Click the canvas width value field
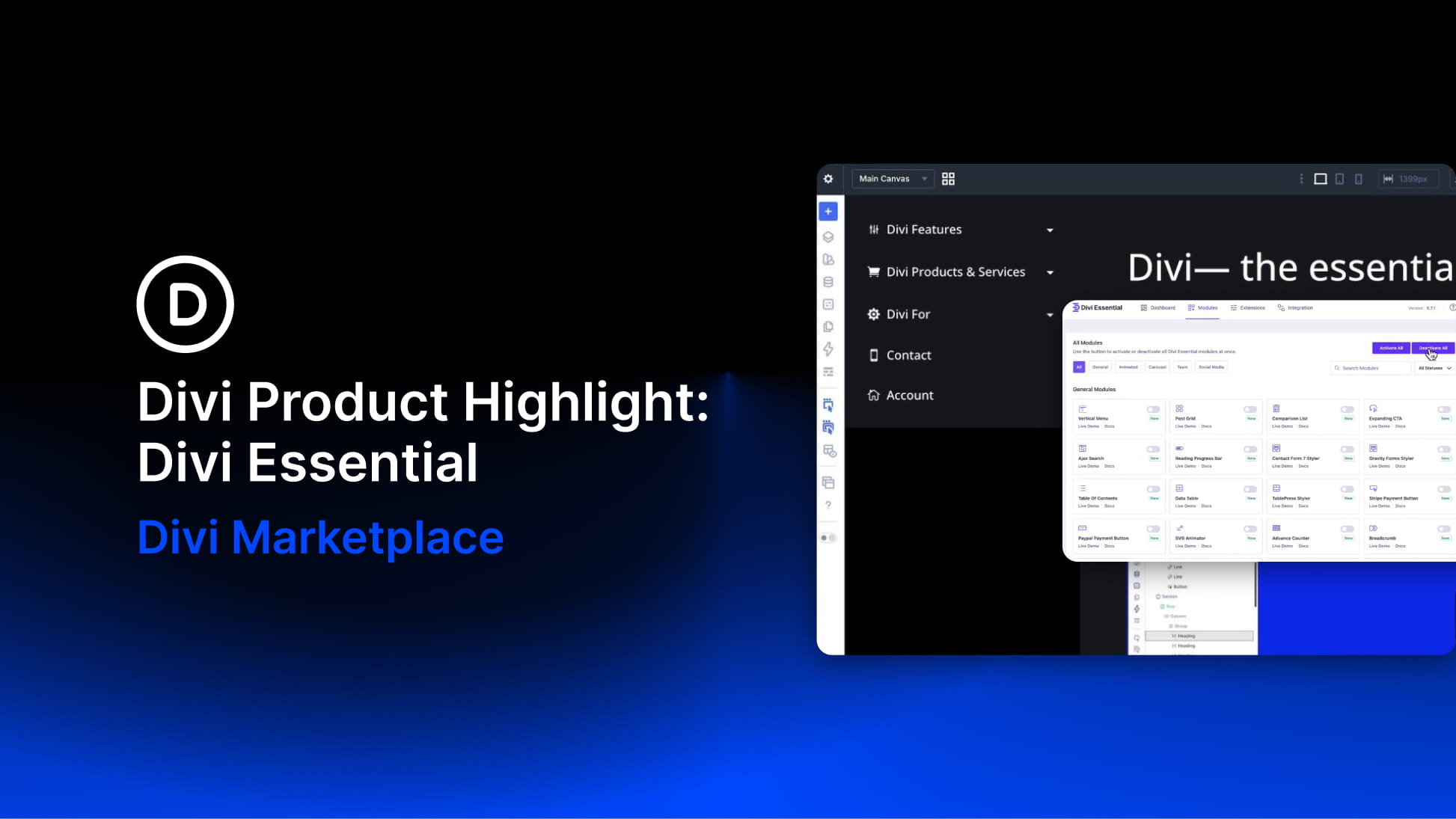This screenshot has width=1456, height=819. pyautogui.click(x=1409, y=179)
